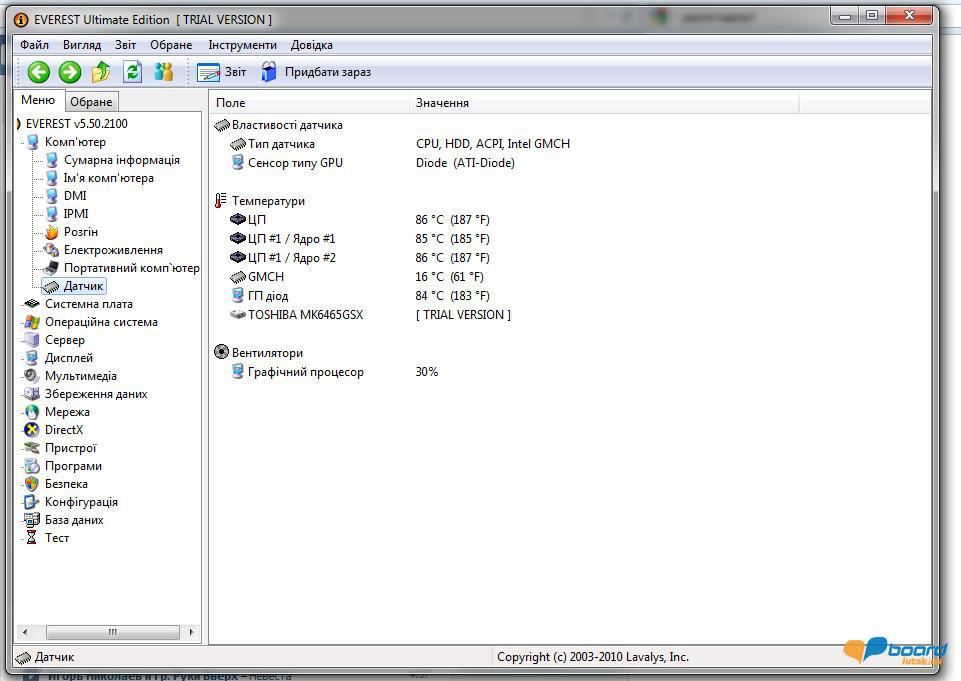Screen dimensions: 961x681
Task: Select Електроживлення in the tree
Action: click(113, 250)
